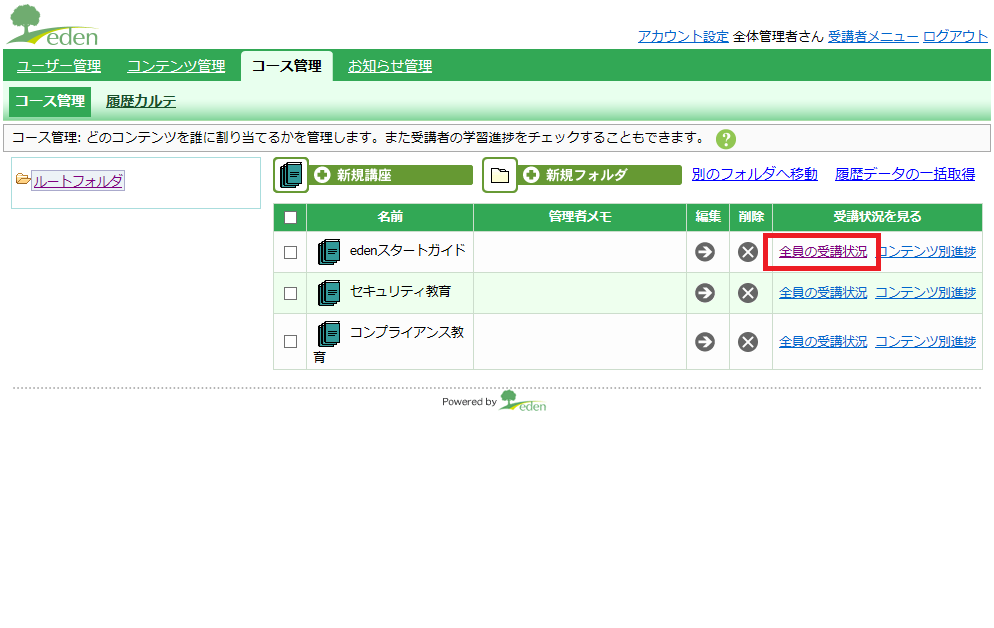994x628 pixels.
Task: Check the edenスタートガイド row checkbox
Action: pyautogui.click(x=290, y=252)
